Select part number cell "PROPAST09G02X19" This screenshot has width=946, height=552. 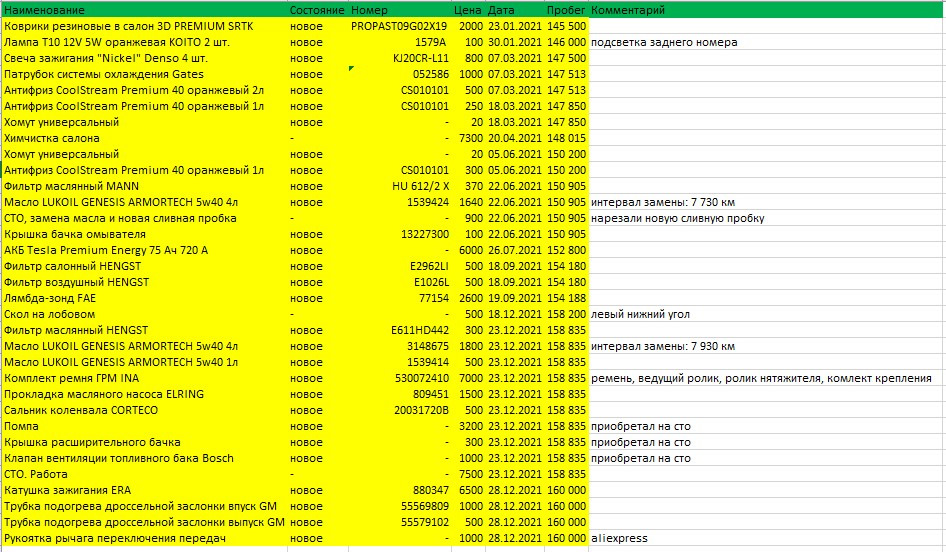399,26
